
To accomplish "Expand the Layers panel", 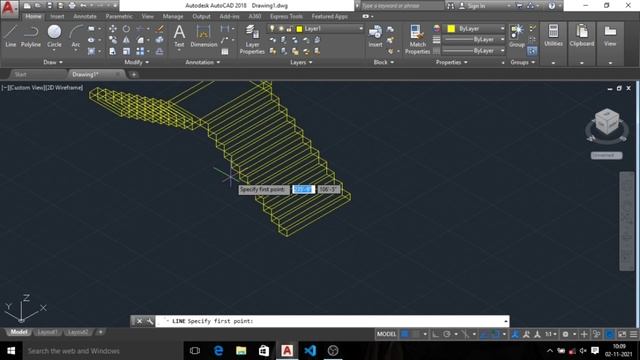I will [301, 62].
